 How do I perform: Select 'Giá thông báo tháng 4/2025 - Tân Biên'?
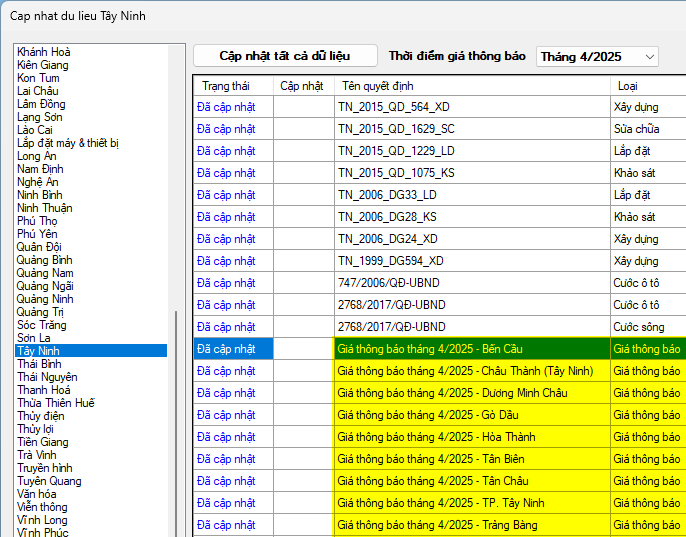(x=472, y=459)
